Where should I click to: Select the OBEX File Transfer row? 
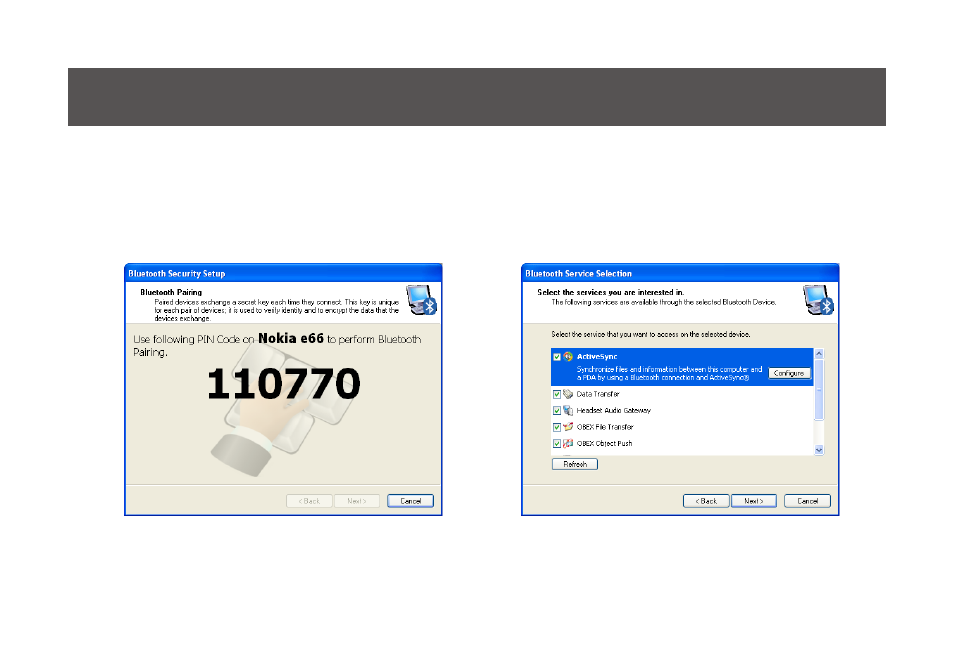tap(682, 427)
